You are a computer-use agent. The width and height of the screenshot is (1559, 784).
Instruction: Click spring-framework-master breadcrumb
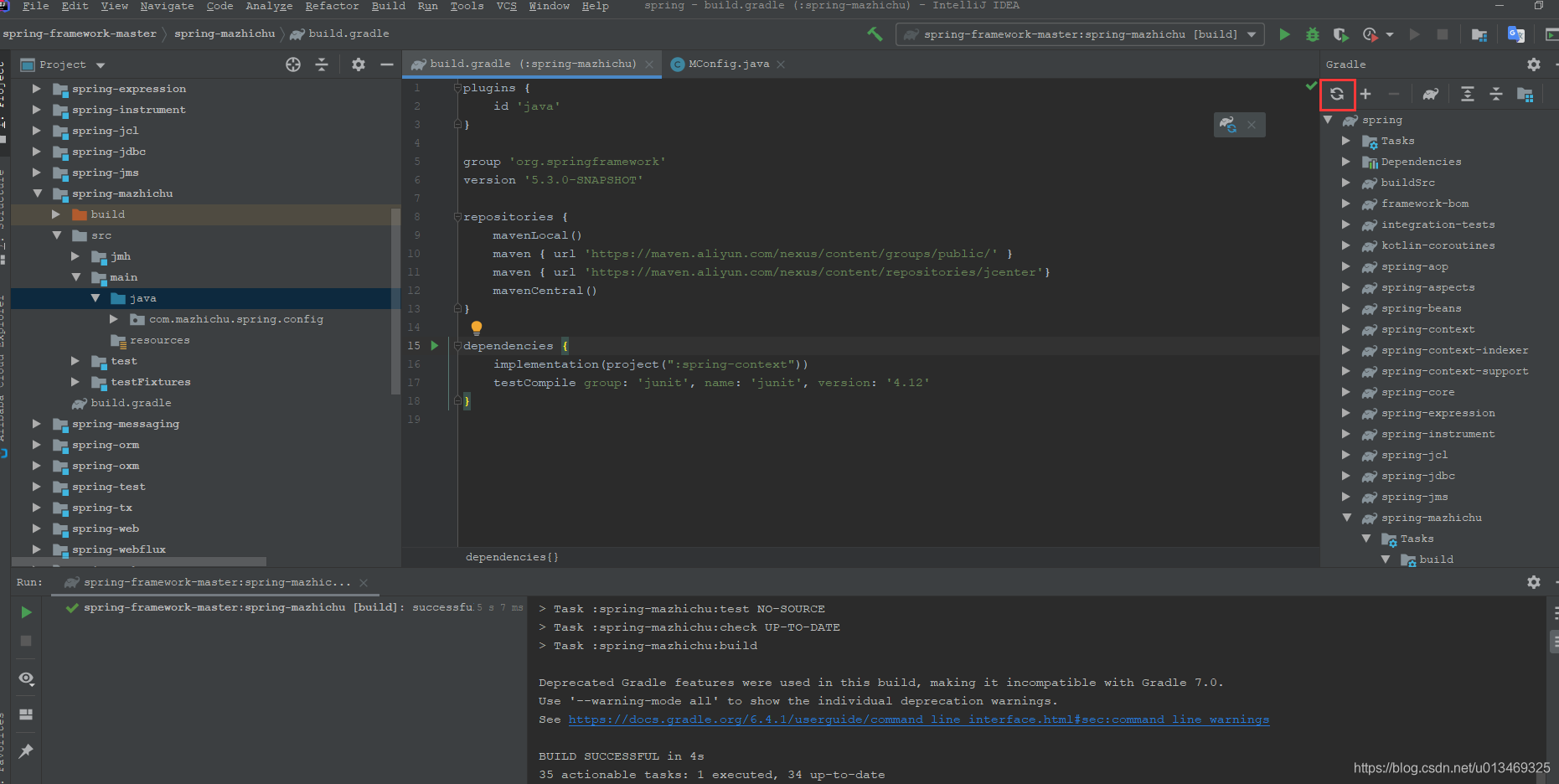[x=80, y=34]
